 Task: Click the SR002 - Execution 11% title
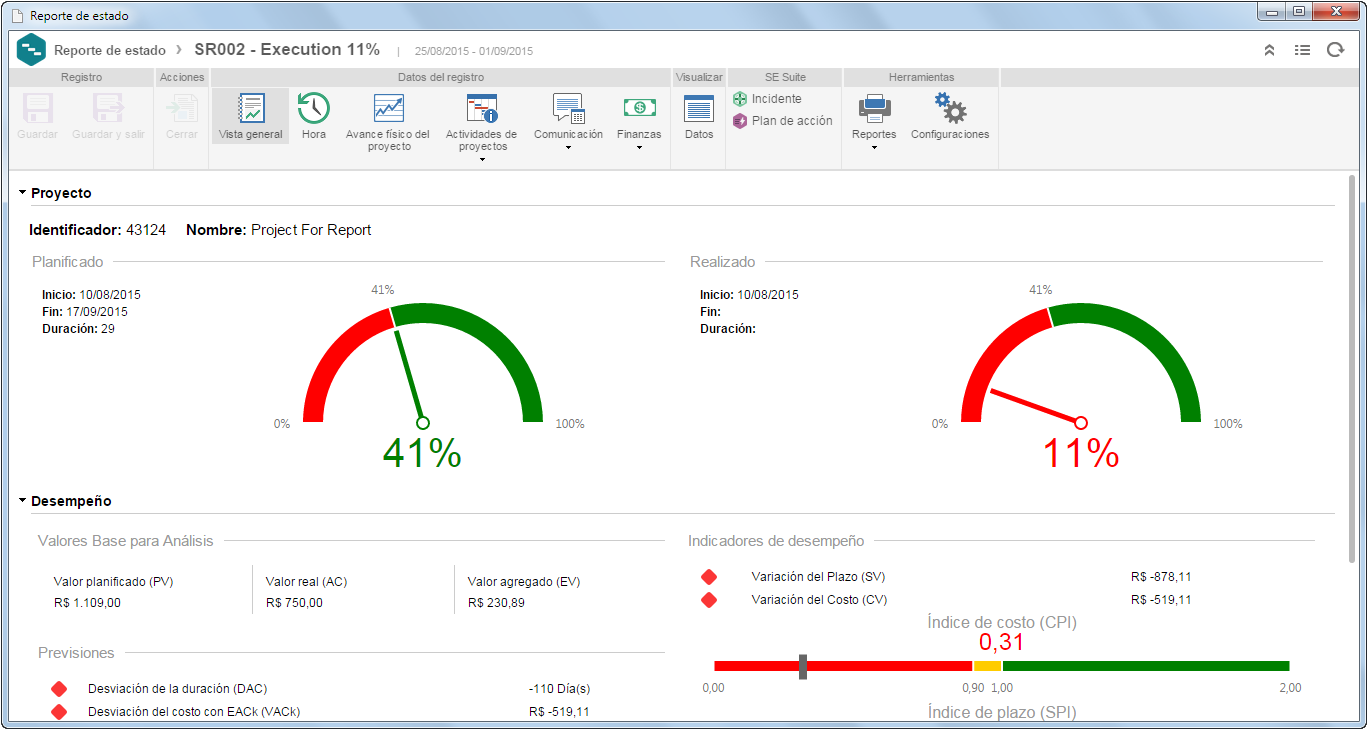(287, 49)
